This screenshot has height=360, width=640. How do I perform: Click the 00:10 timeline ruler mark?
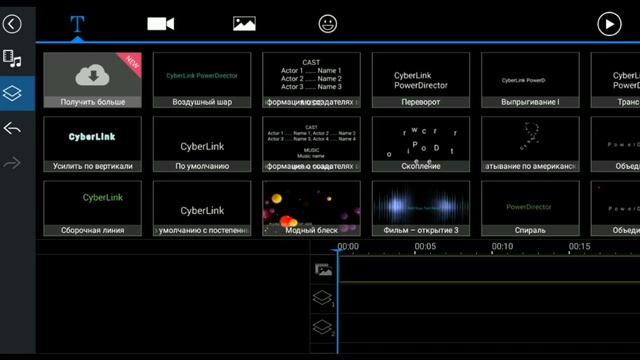tap(502, 247)
